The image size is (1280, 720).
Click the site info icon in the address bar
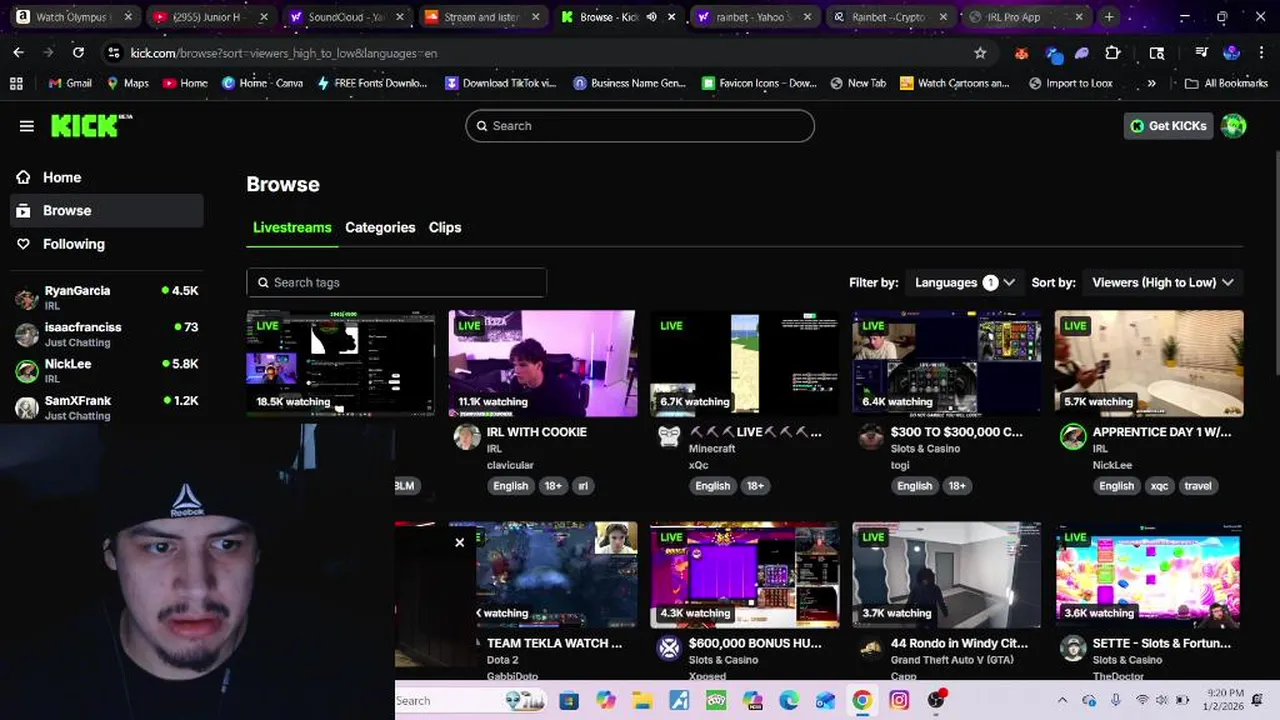(113, 53)
